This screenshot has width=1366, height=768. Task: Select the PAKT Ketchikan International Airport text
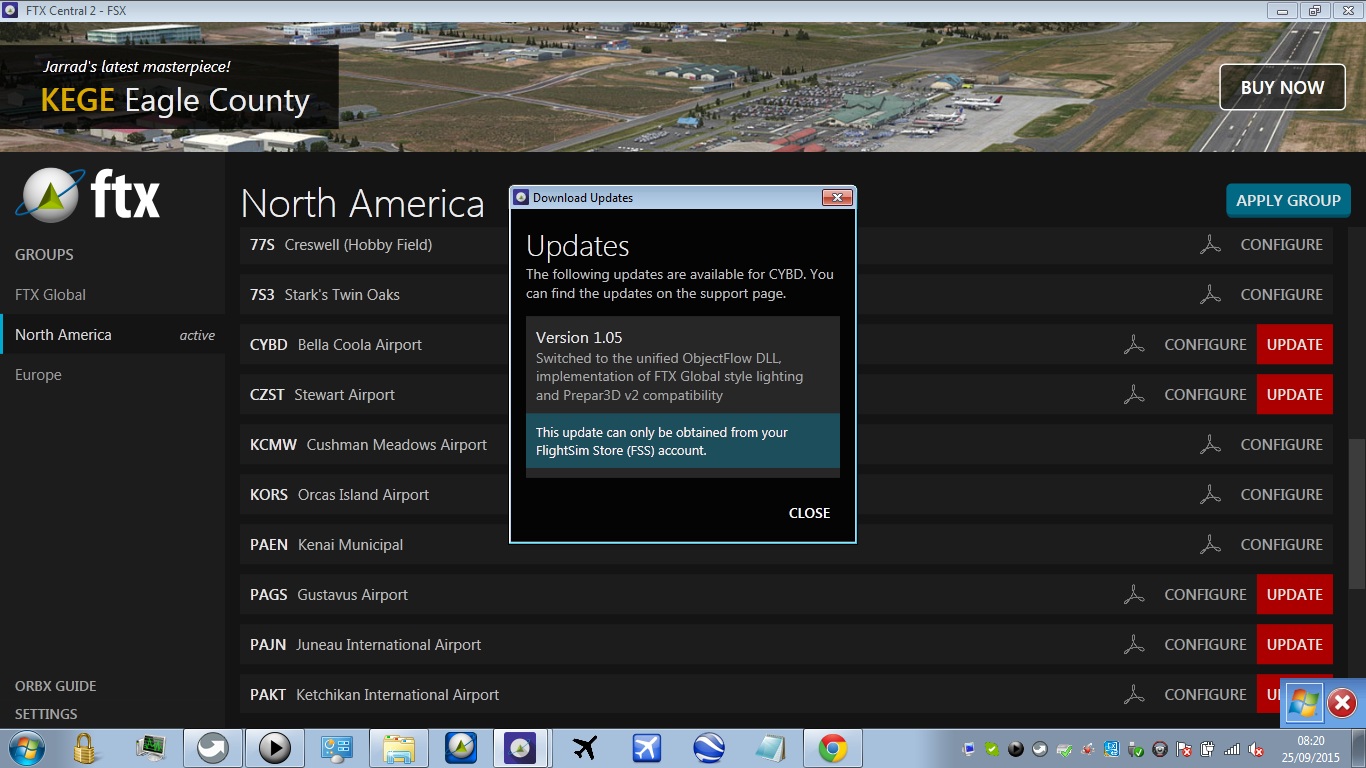pos(374,695)
